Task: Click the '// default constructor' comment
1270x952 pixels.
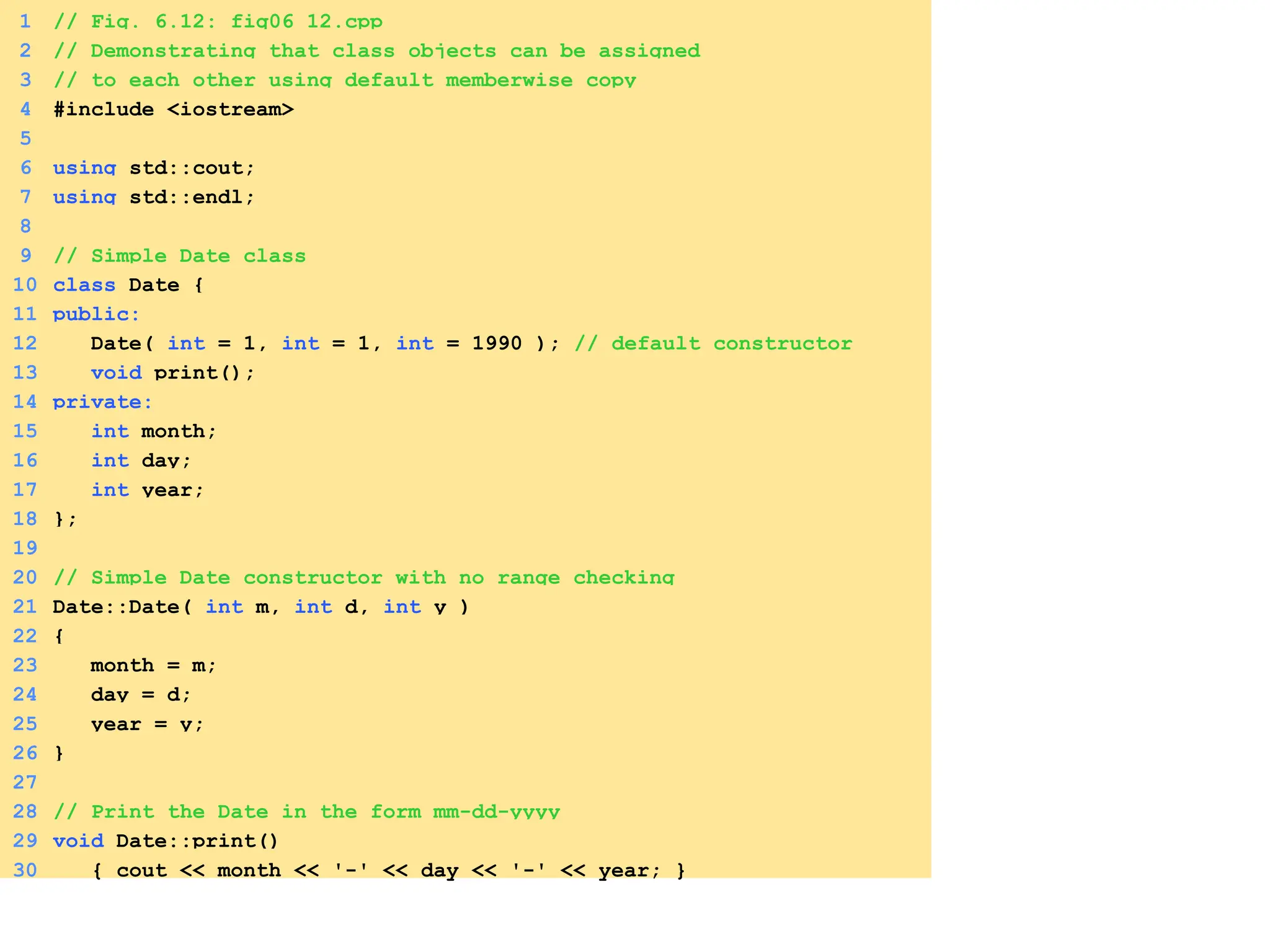Action: [x=713, y=343]
